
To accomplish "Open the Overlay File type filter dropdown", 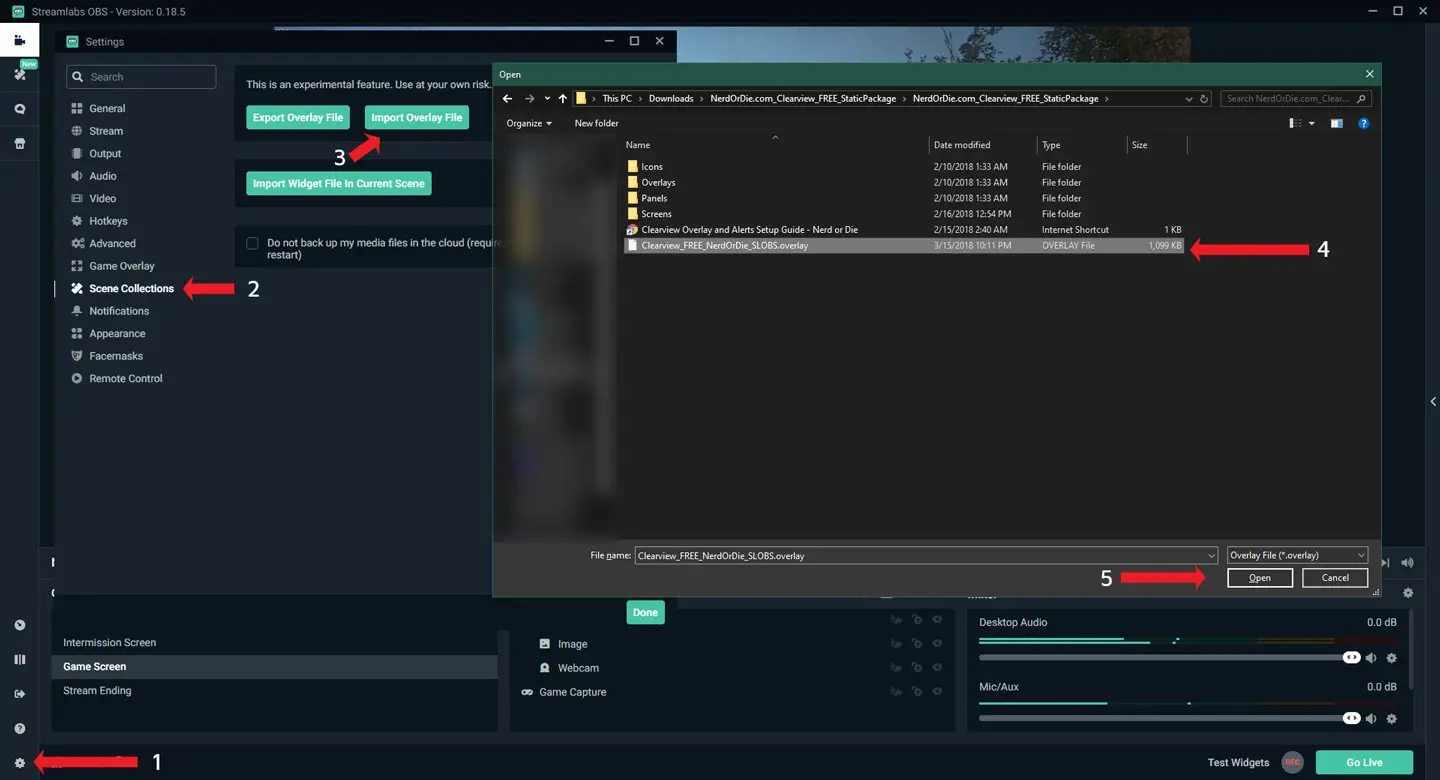I will click(1297, 555).
